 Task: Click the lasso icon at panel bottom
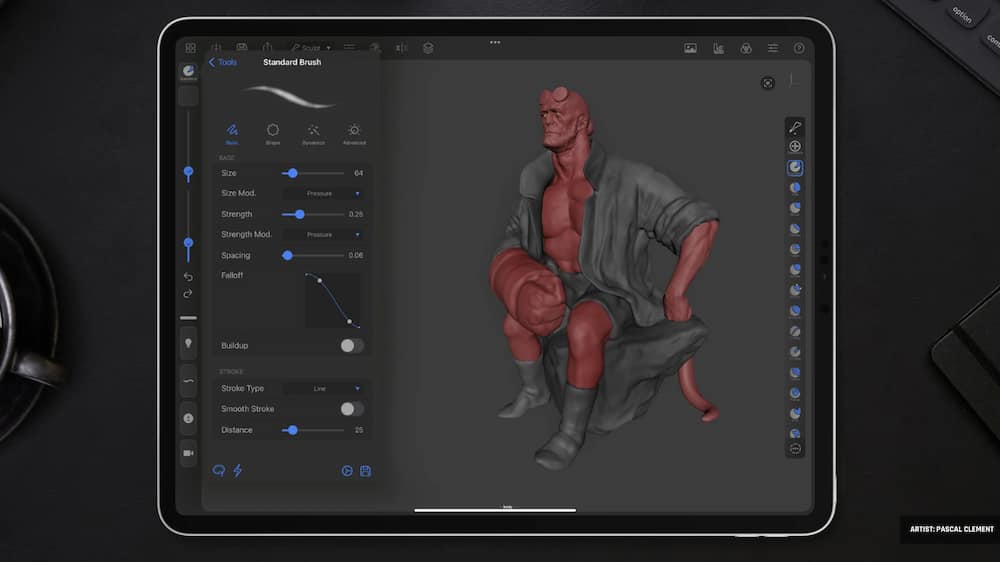[219, 471]
